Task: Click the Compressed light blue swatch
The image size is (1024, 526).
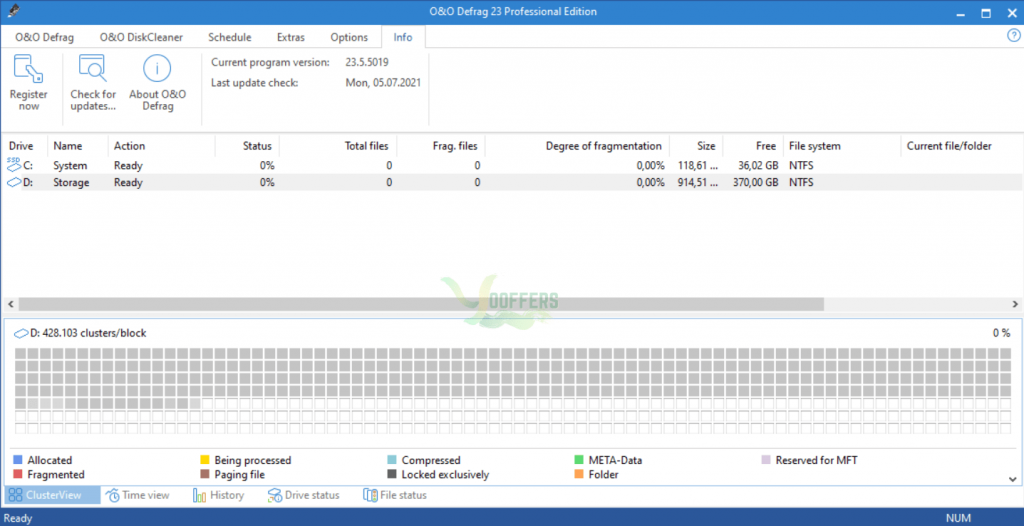Action: pos(392,460)
